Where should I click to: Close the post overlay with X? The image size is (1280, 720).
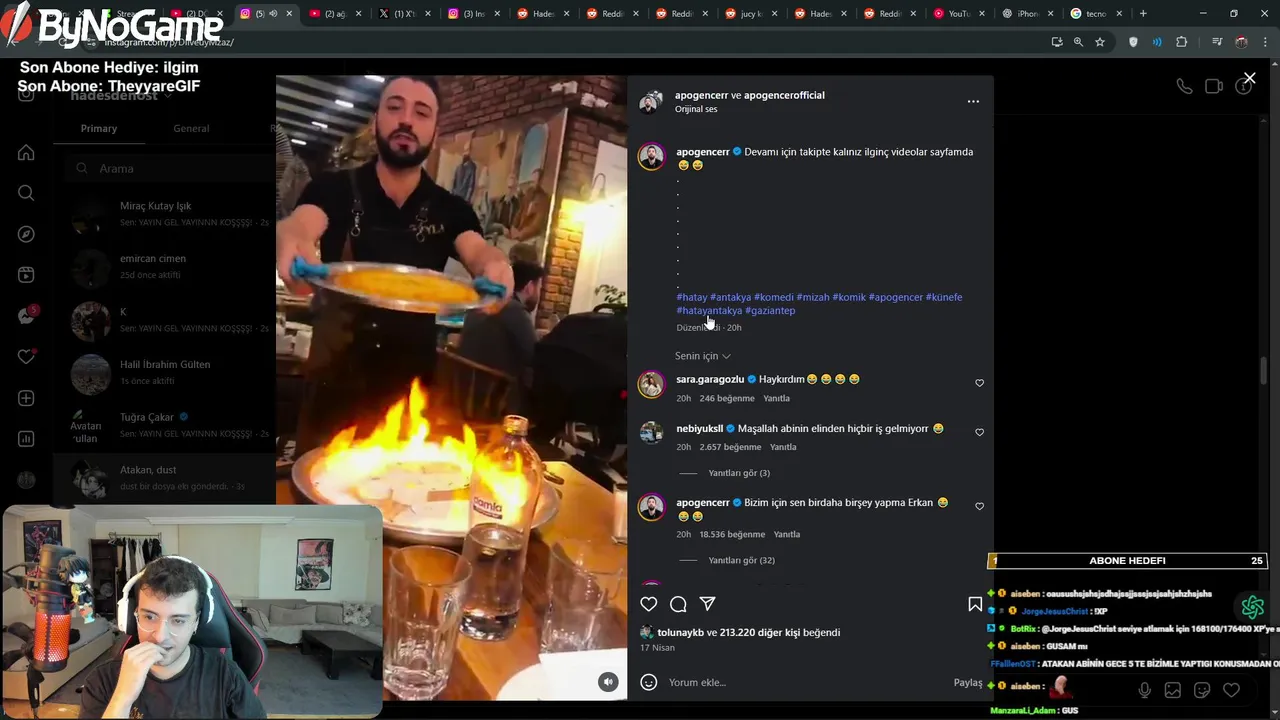pos(1249,78)
